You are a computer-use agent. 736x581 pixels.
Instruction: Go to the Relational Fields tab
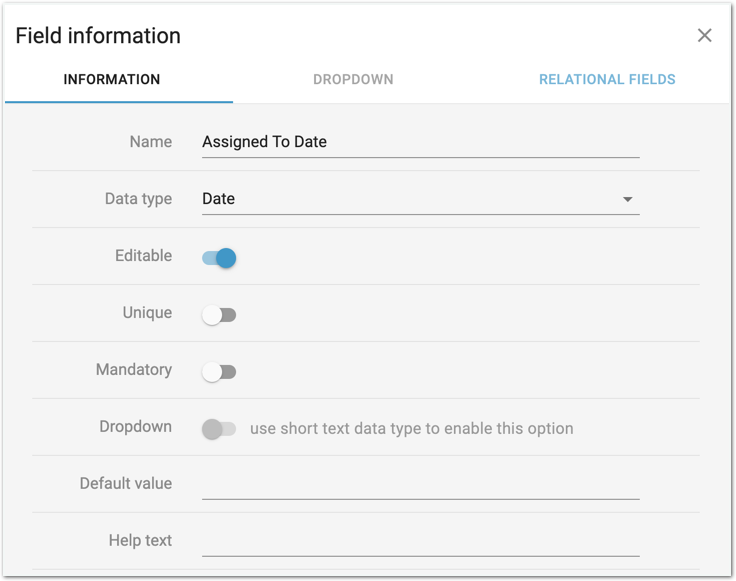pos(607,80)
